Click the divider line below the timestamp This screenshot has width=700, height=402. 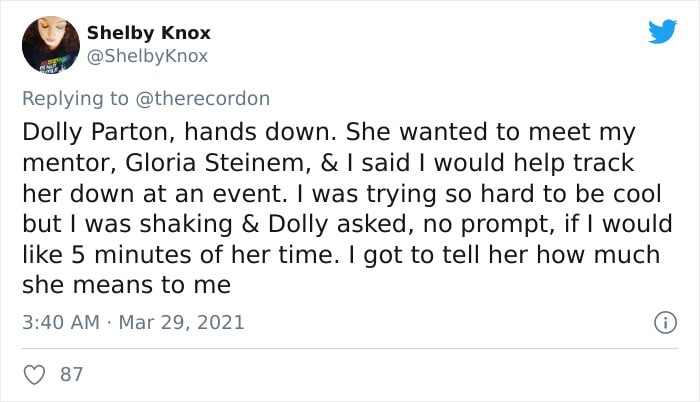click(350, 348)
